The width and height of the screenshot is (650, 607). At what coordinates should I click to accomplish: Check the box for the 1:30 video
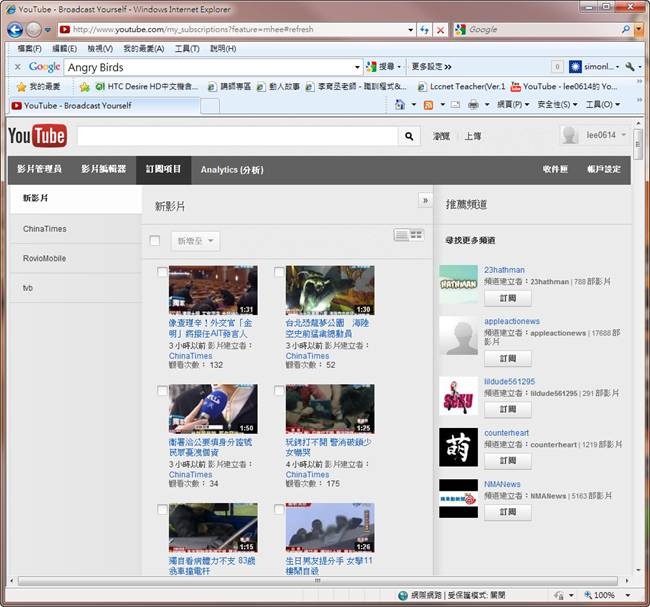coord(279,272)
